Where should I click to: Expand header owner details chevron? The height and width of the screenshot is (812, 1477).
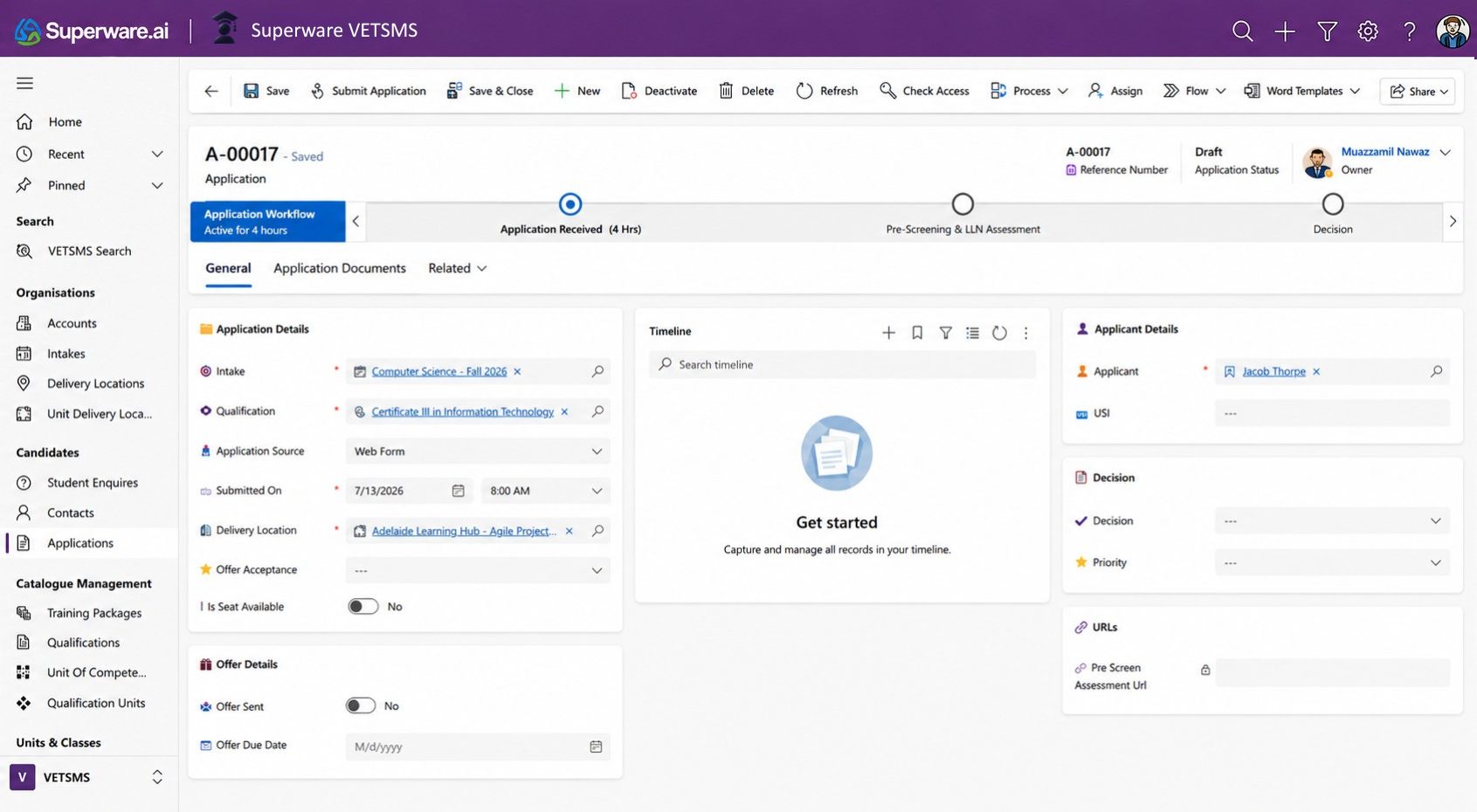[1445, 152]
